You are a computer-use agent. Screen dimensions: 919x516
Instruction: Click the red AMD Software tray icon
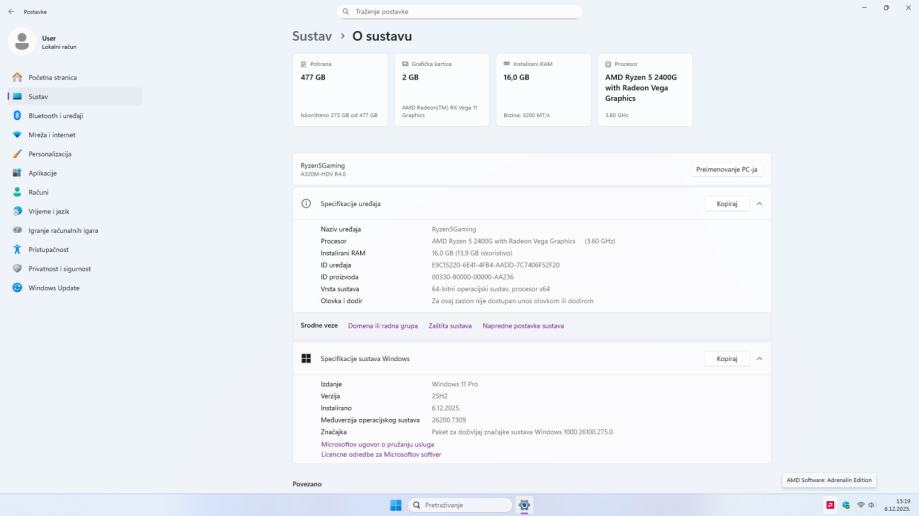(x=830, y=505)
